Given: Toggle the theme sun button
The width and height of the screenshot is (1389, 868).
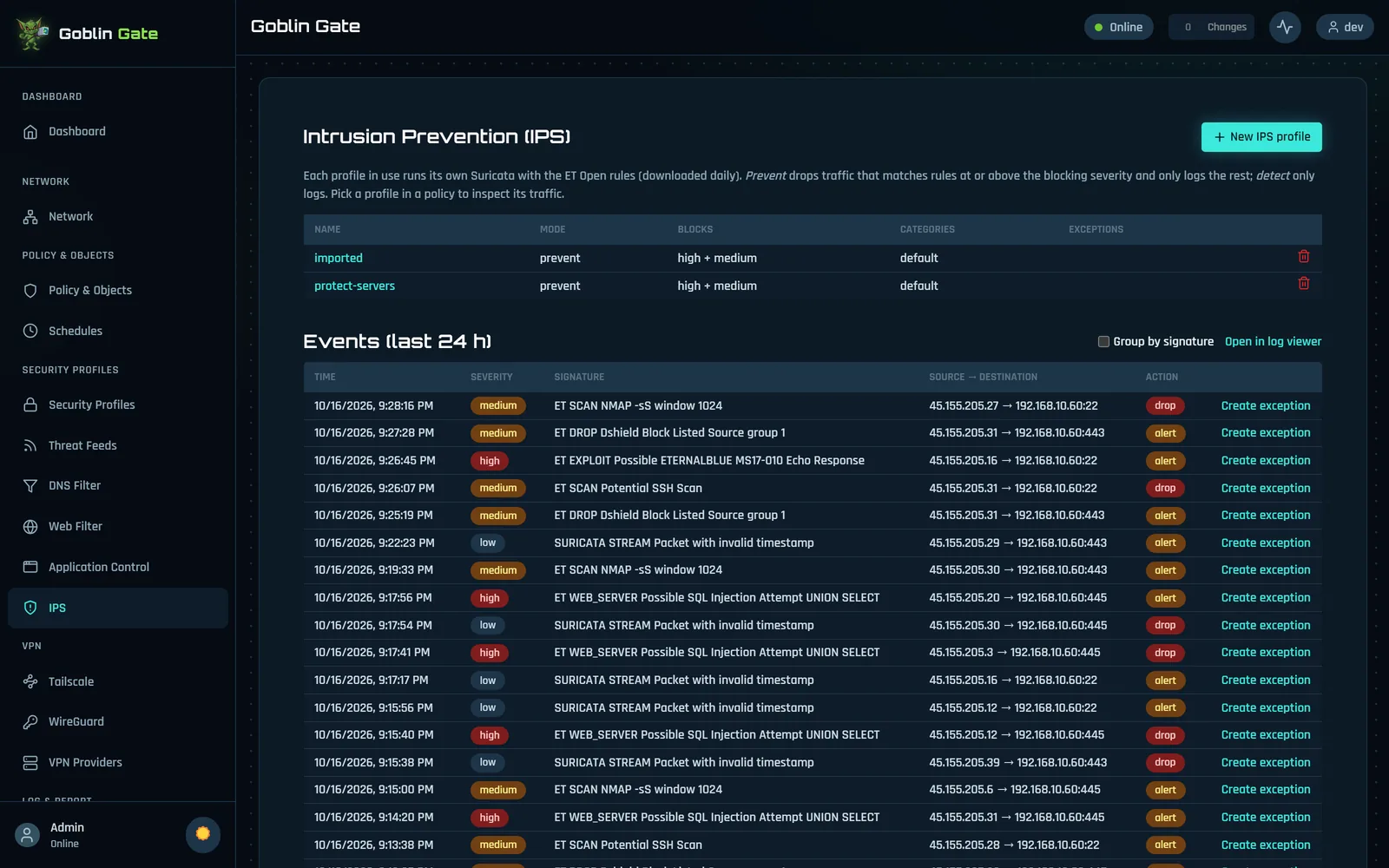Looking at the screenshot, I should pyautogui.click(x=203, y=834).
